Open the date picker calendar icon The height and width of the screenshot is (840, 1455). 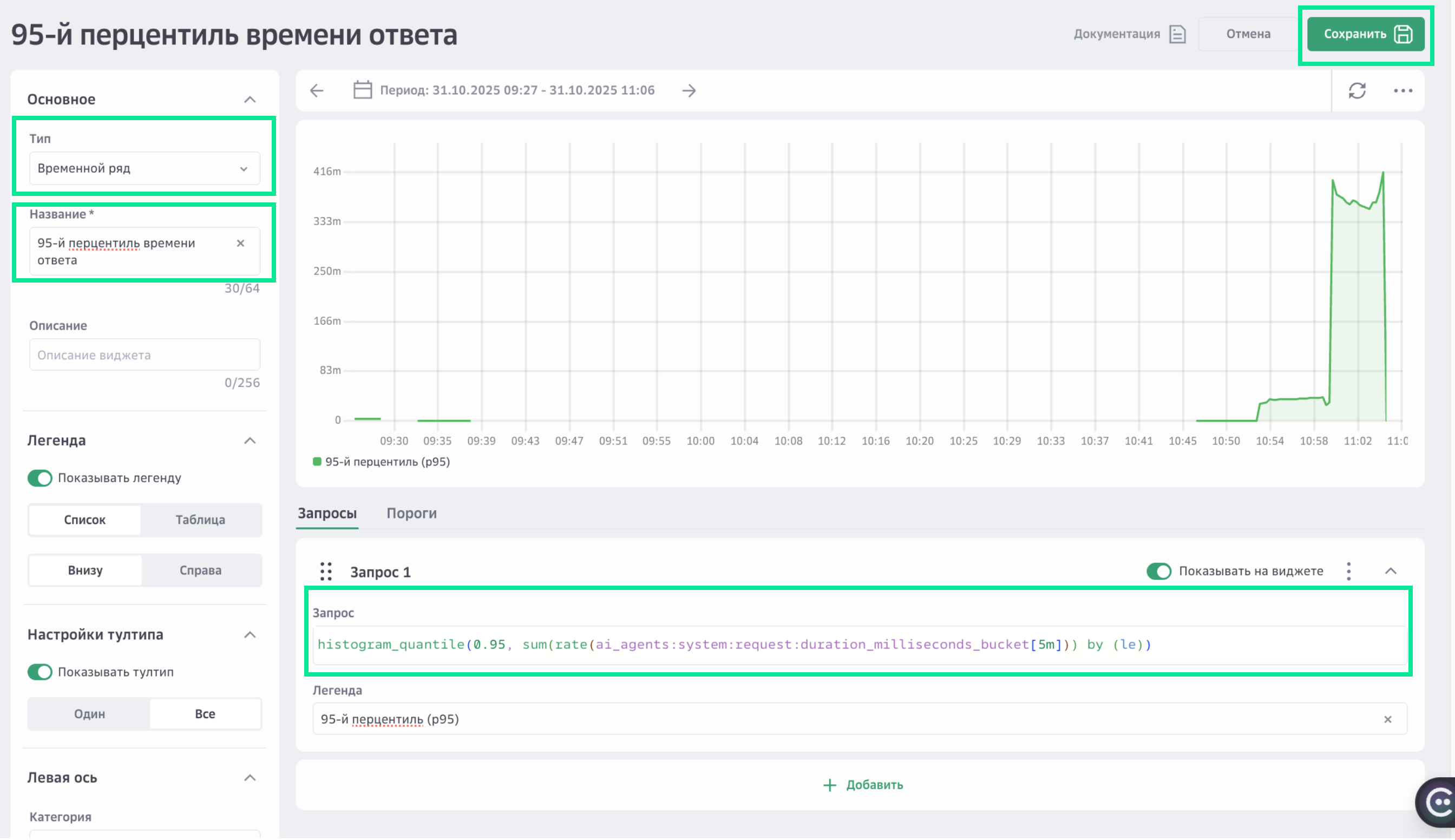(x=362, y=90)
